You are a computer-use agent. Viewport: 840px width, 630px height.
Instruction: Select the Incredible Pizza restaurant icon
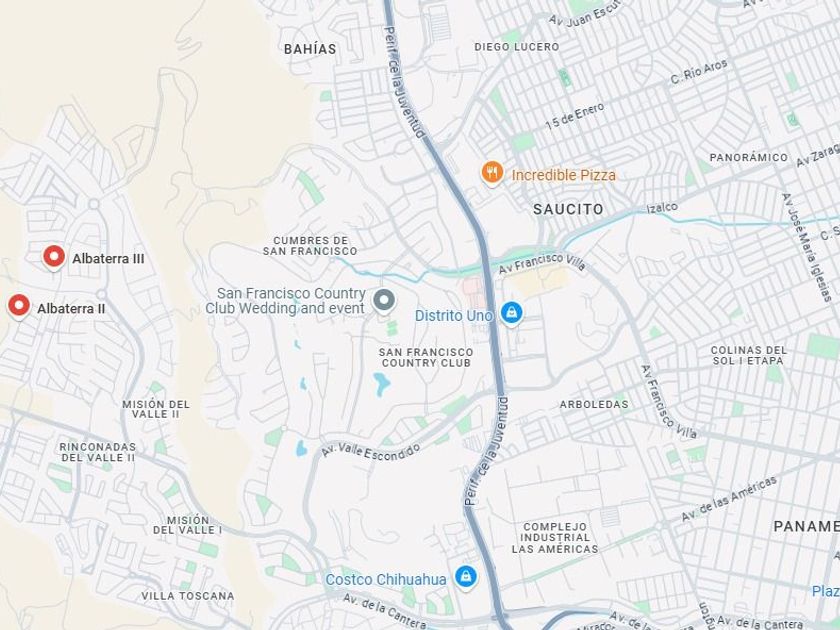492,173
